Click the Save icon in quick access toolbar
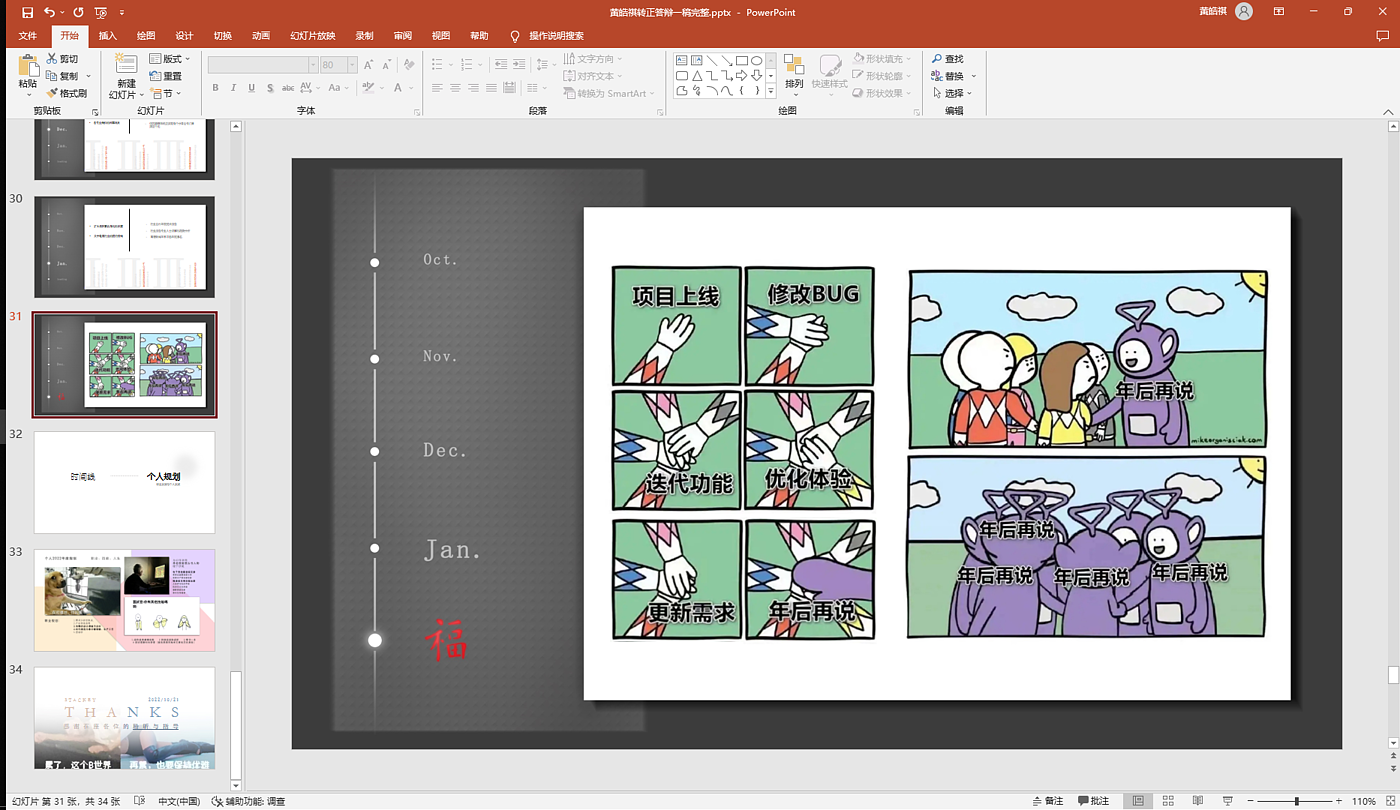The image size is (1400, 810). pyautogui.click(x=27, y=12)
